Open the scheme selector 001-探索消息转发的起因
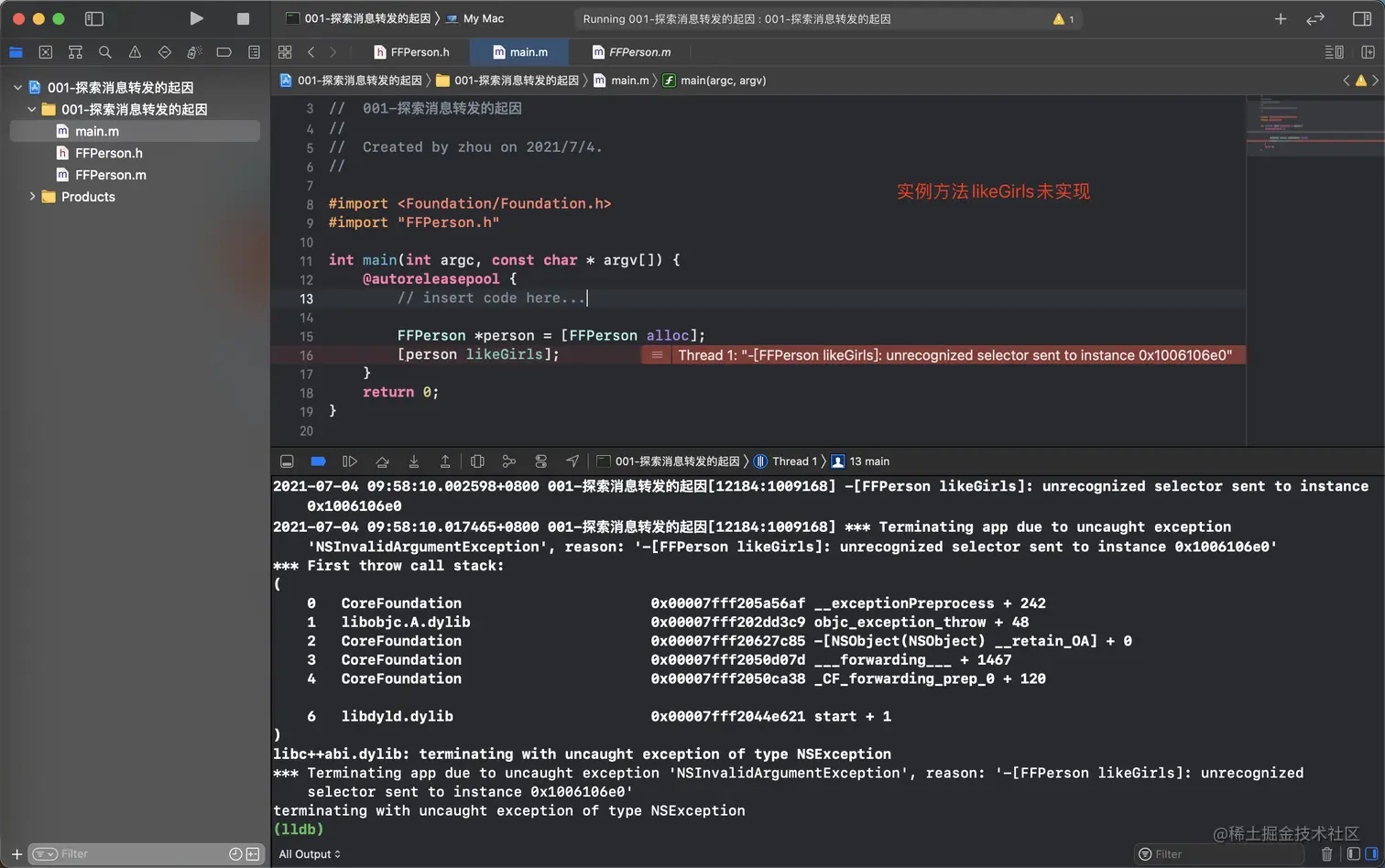 (x=358, y=18)
